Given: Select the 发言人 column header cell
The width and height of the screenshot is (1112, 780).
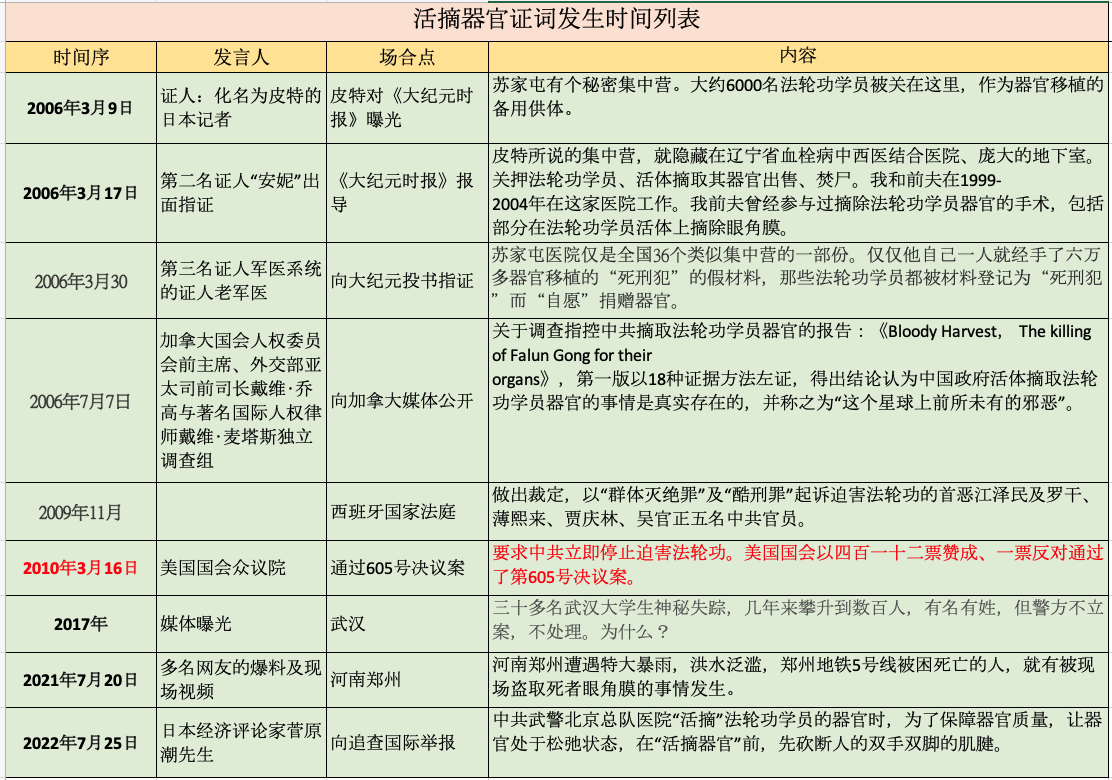Looking at the screenshot, I should coord(241,56).
